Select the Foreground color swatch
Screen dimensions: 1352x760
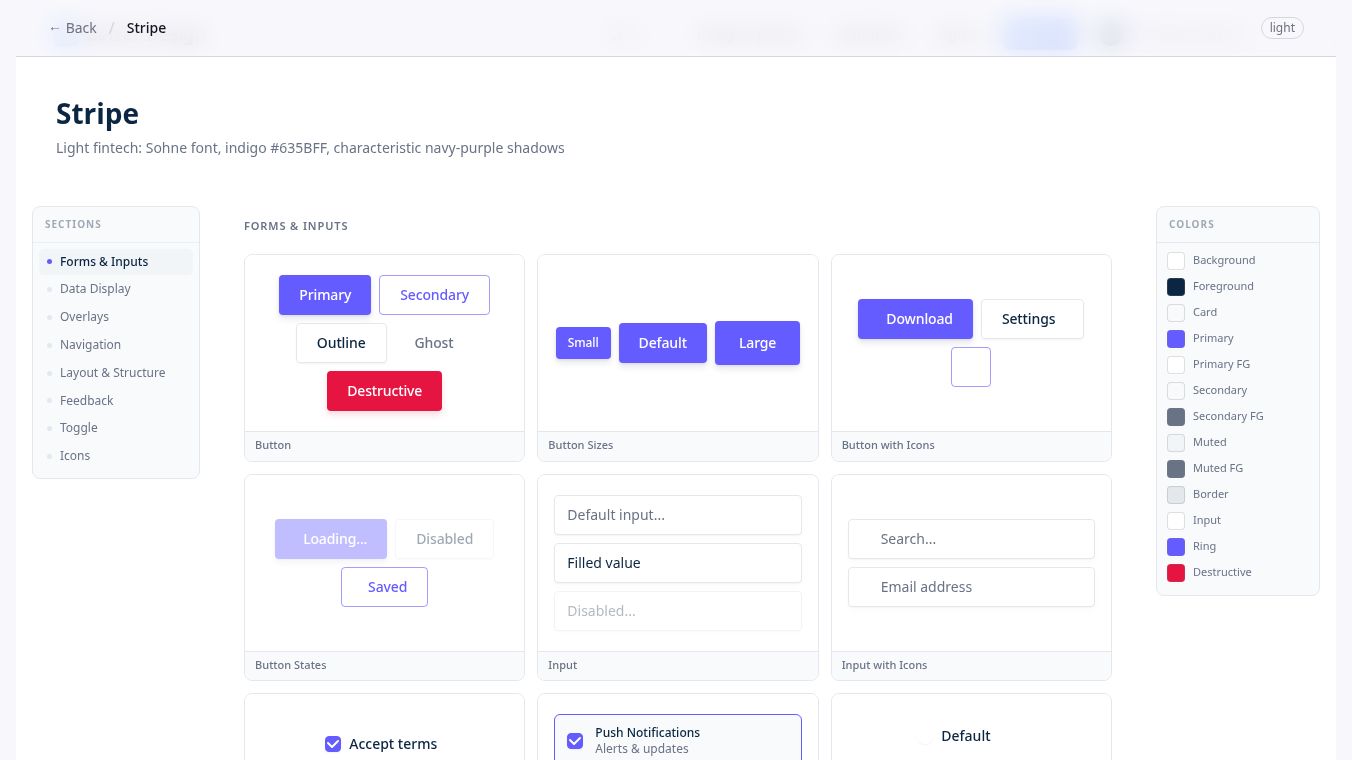(x=1176, y=286)
